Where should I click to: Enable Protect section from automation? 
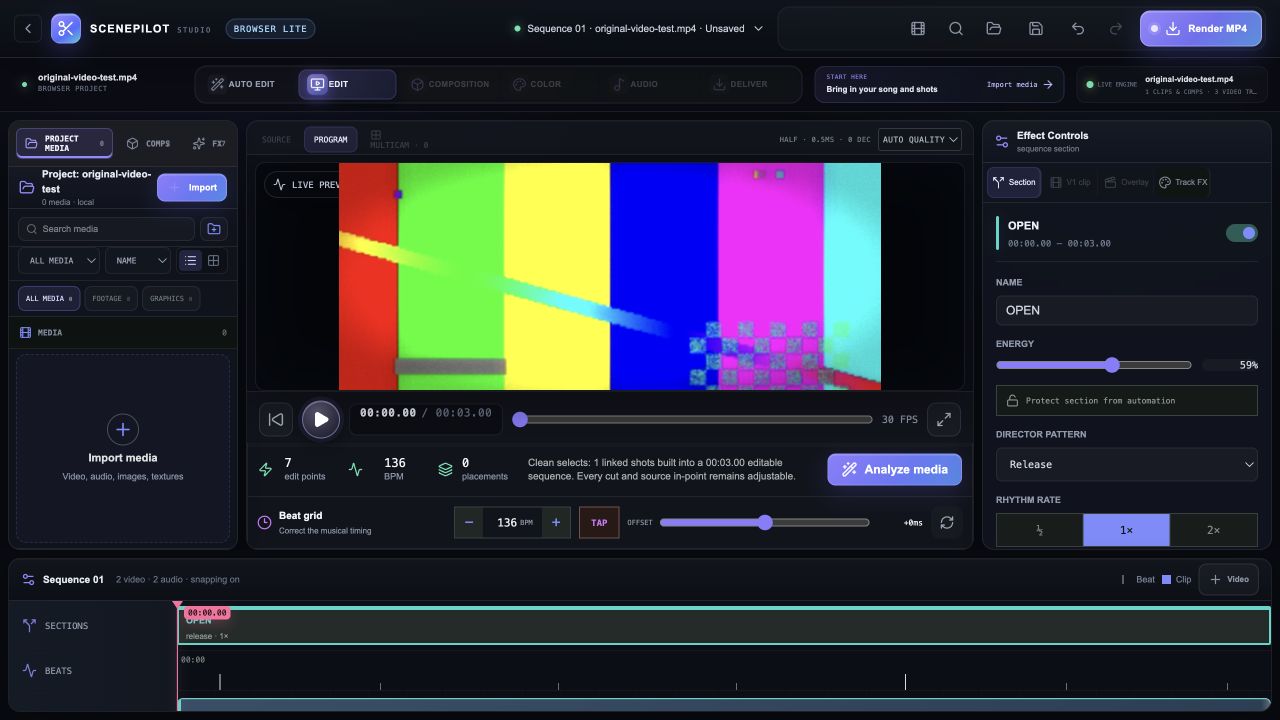pos(1127,401)
